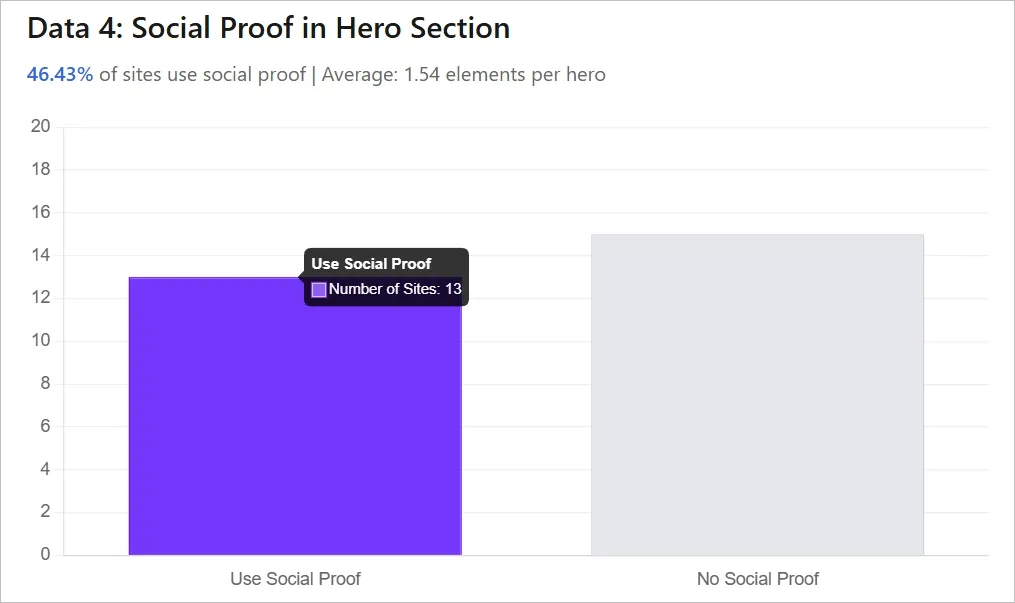Click the purple Use Social Proof bar
Image resolution: width=1015 pixels, height=603 pixels.
(295, 430)
